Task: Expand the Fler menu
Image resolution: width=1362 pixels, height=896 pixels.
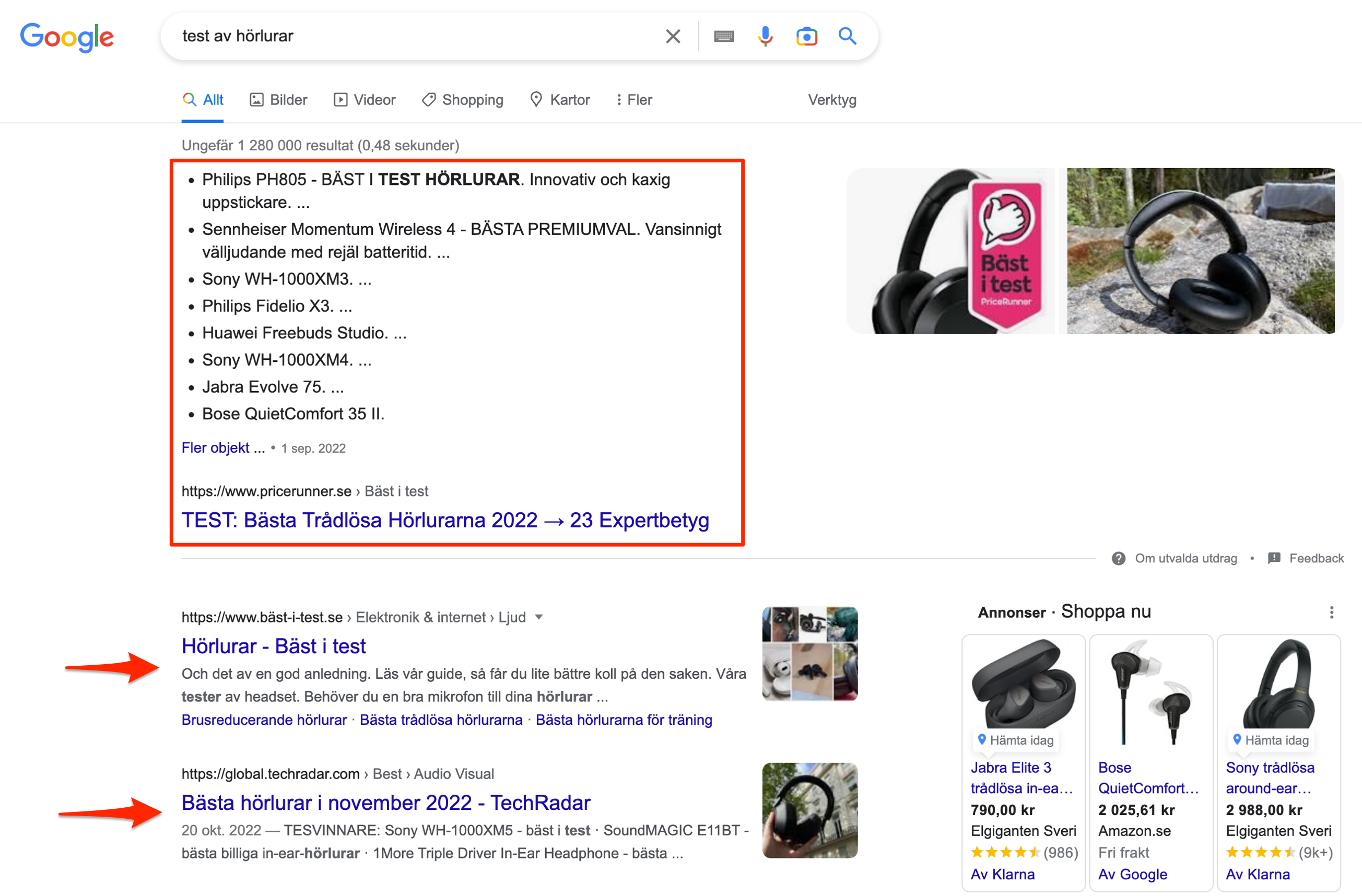Action: coord(634,100)
